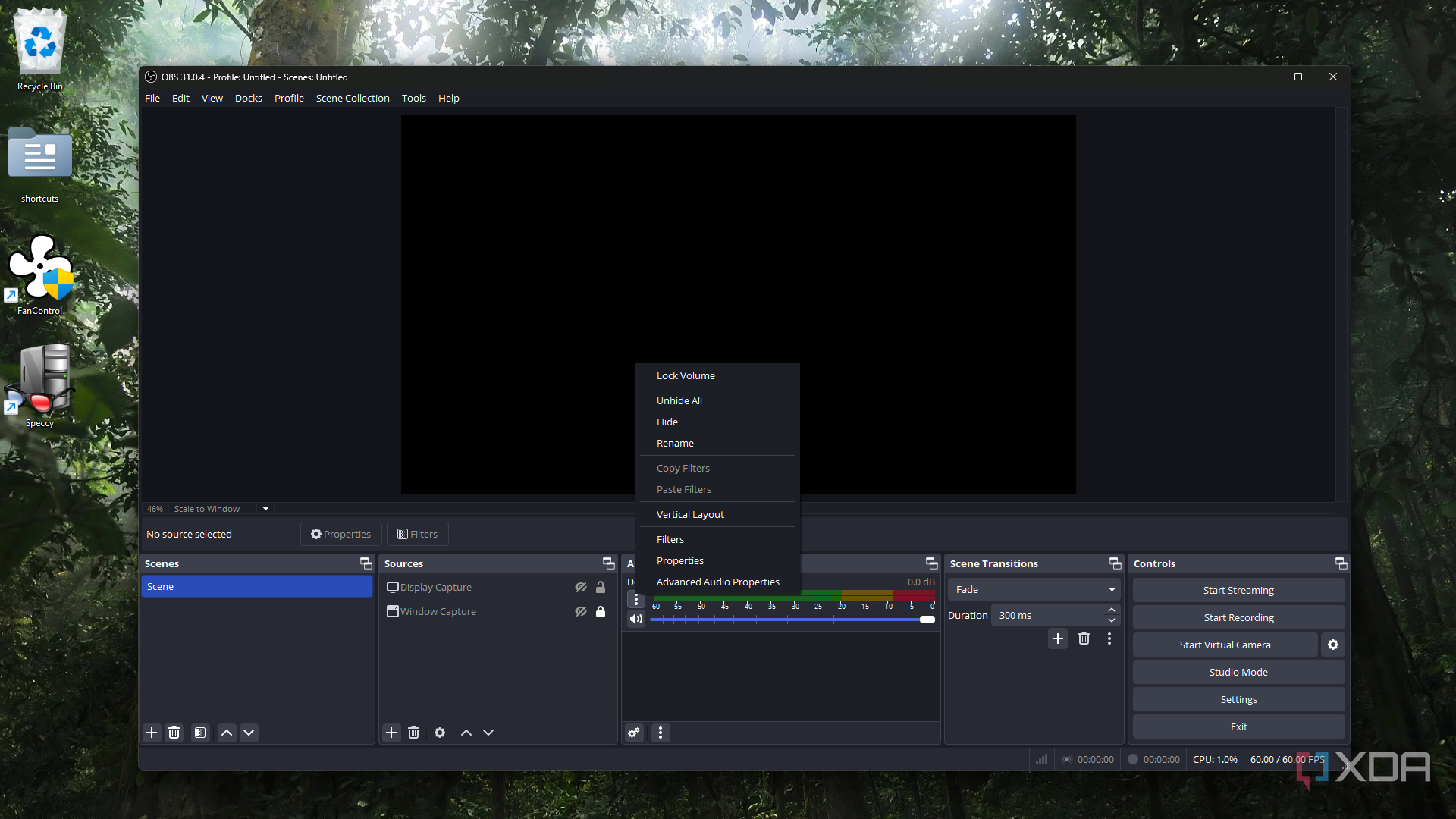Adjust the audio volume slider handle
The width and height of the screenshot is (1456, 819).
click(x=927, y=620)
